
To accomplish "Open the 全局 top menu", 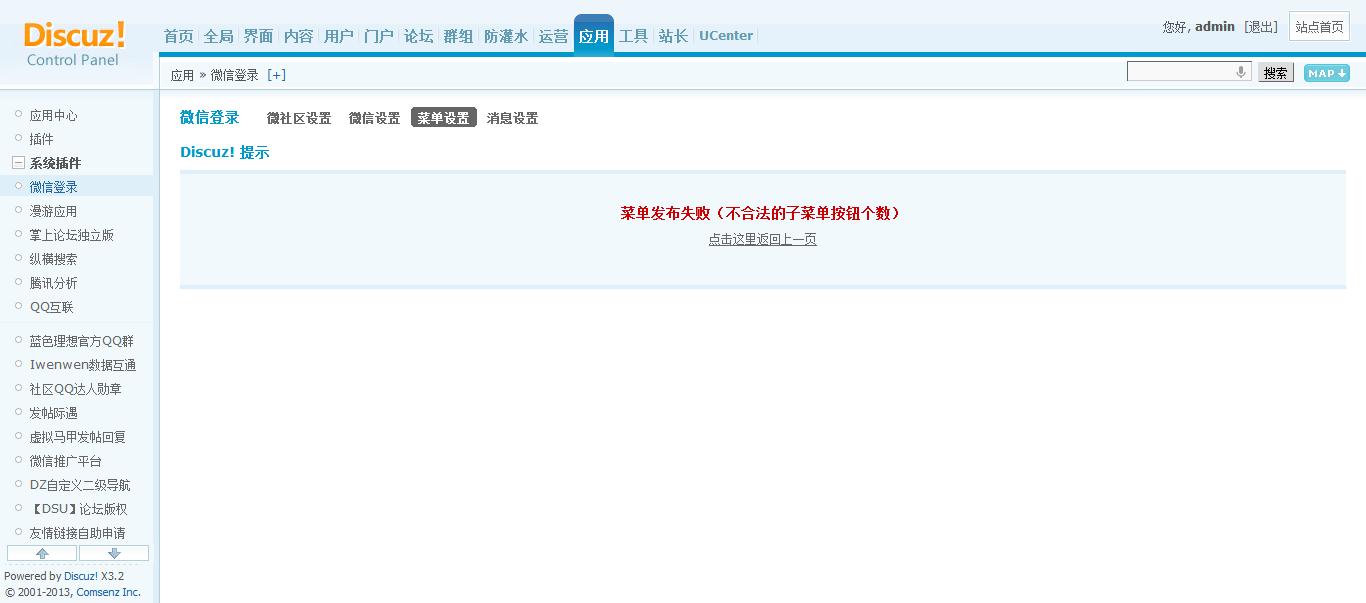I will point(219,36).
